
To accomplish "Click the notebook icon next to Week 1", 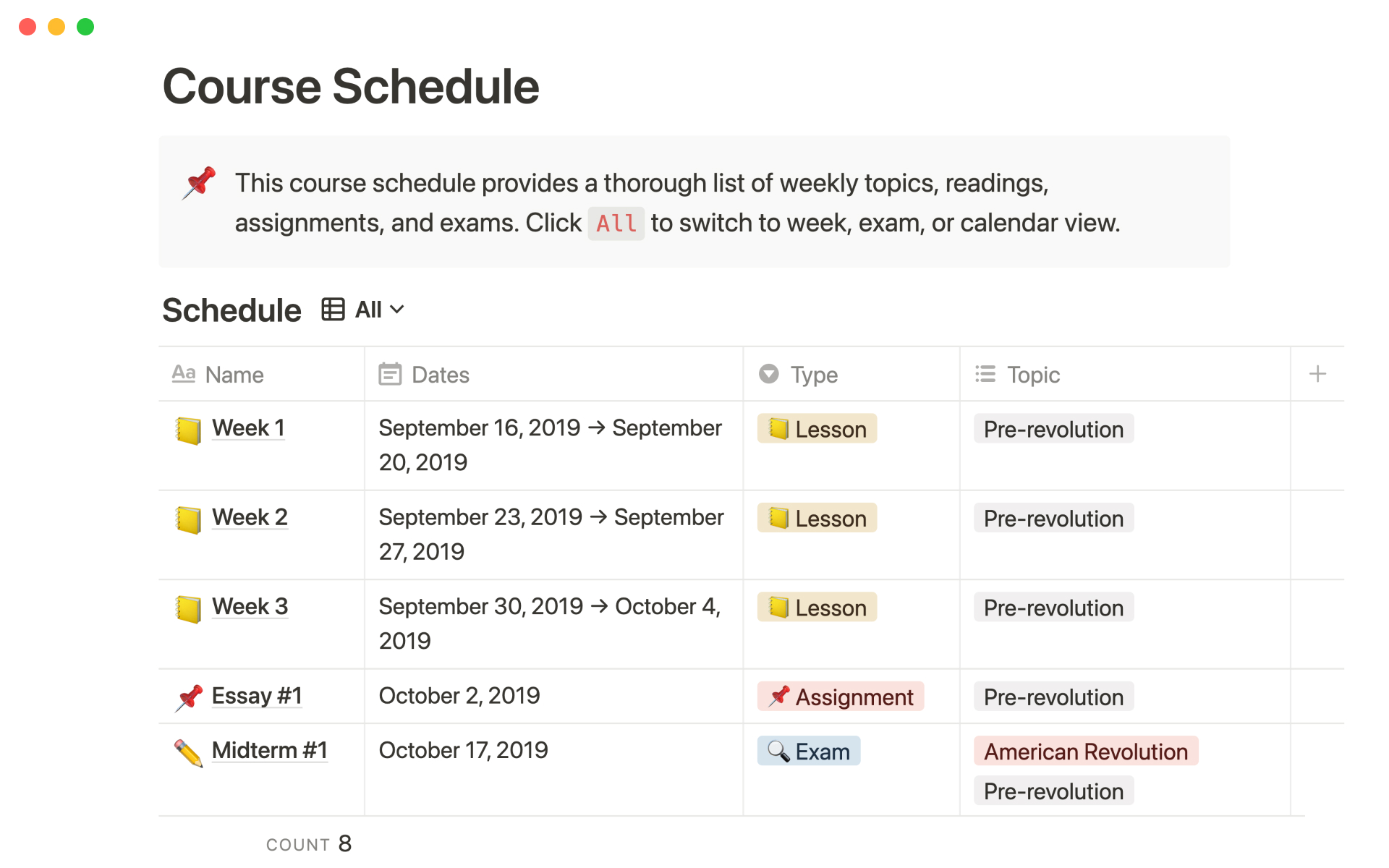I will [188, 430].
